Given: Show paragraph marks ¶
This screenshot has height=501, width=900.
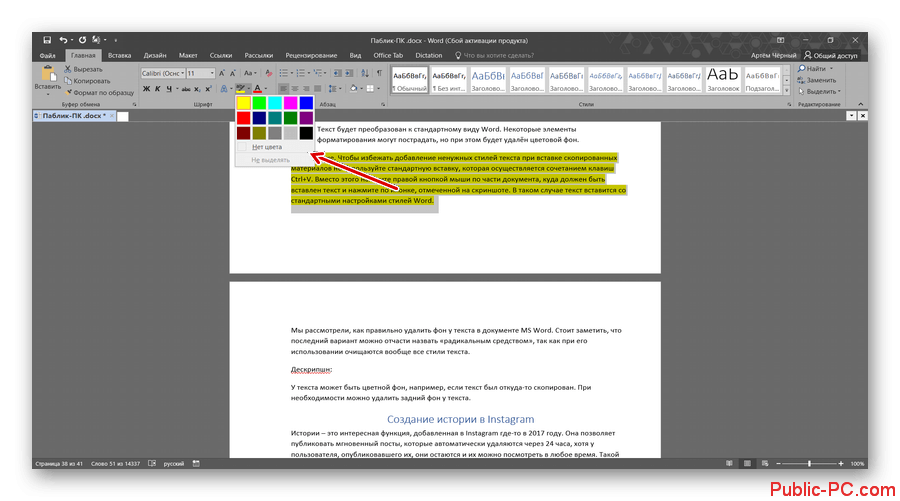Looking at the screenshot, I should [x=379, y=73].
